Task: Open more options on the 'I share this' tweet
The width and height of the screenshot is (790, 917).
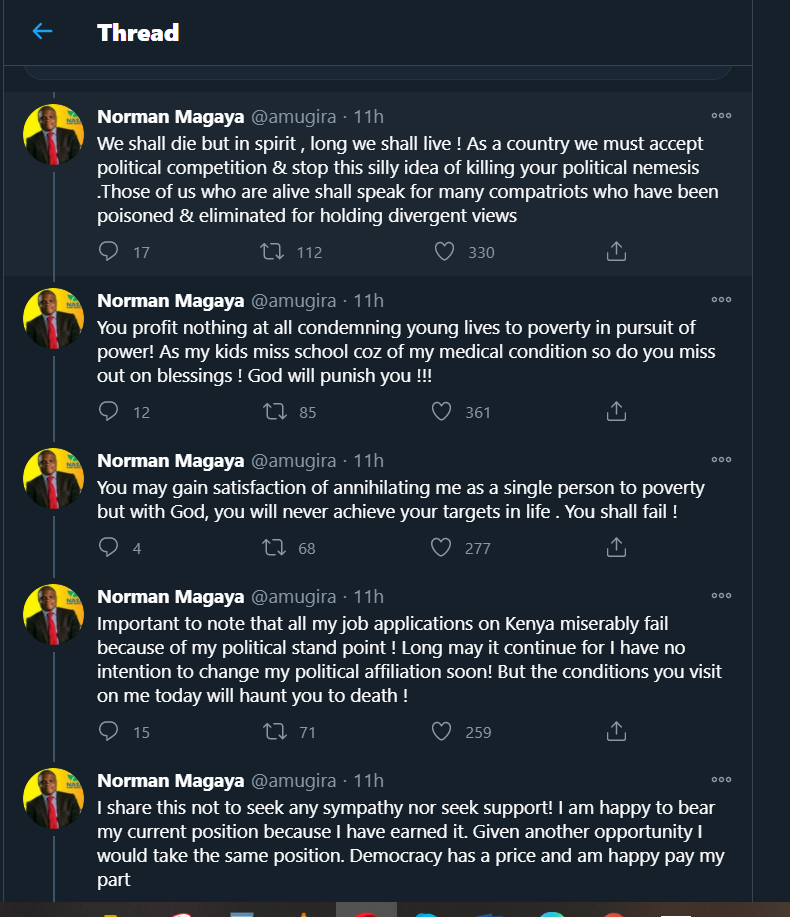Action: pos(721,780)
